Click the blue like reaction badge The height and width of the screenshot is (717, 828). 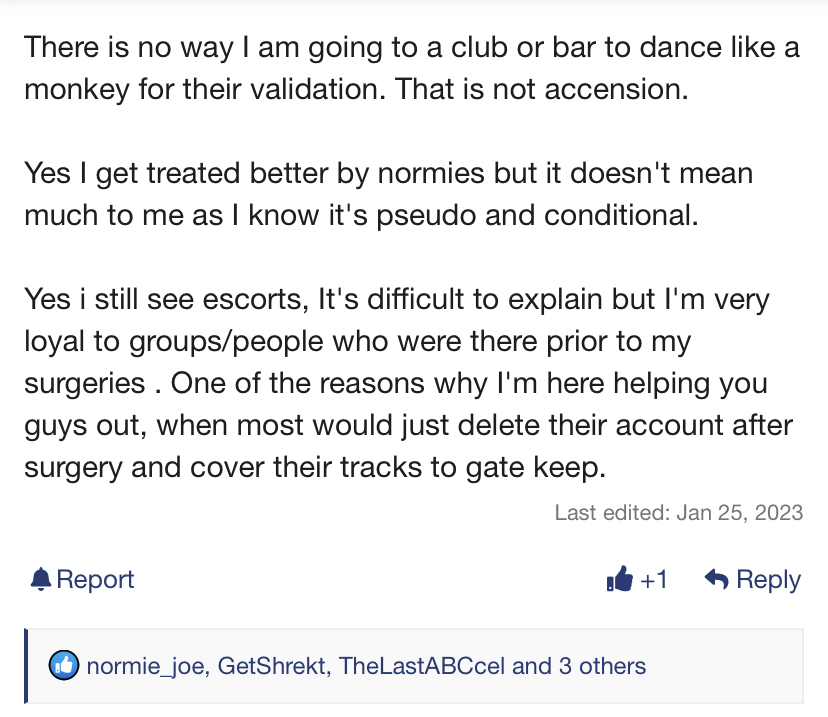tap(64, 665)
